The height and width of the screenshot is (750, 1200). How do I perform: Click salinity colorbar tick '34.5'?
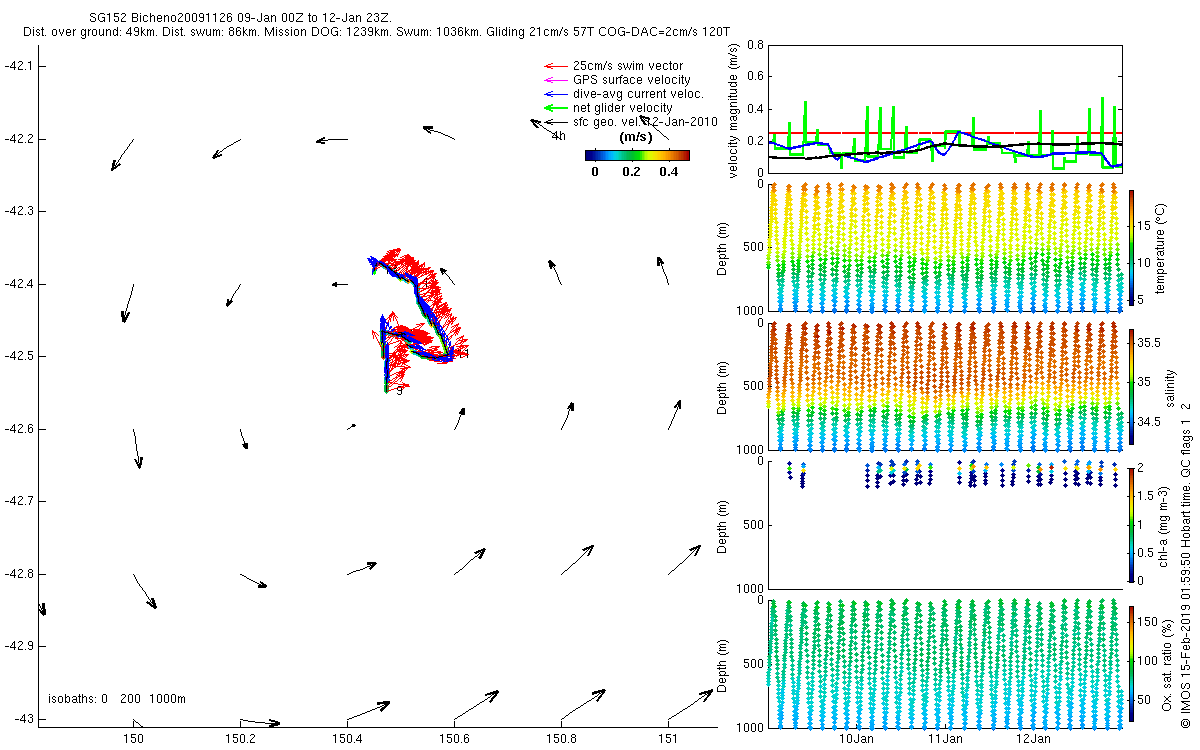point(1148,423)
